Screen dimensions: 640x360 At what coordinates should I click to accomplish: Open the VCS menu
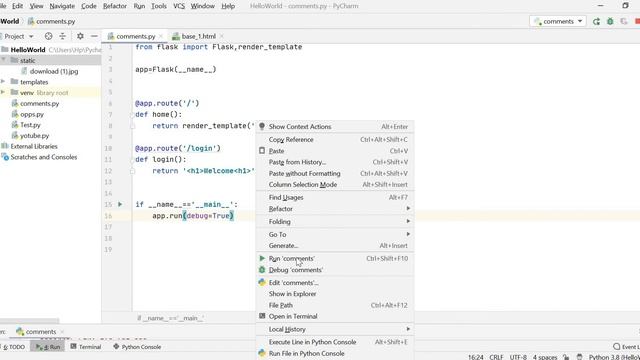tap(179, 6)
